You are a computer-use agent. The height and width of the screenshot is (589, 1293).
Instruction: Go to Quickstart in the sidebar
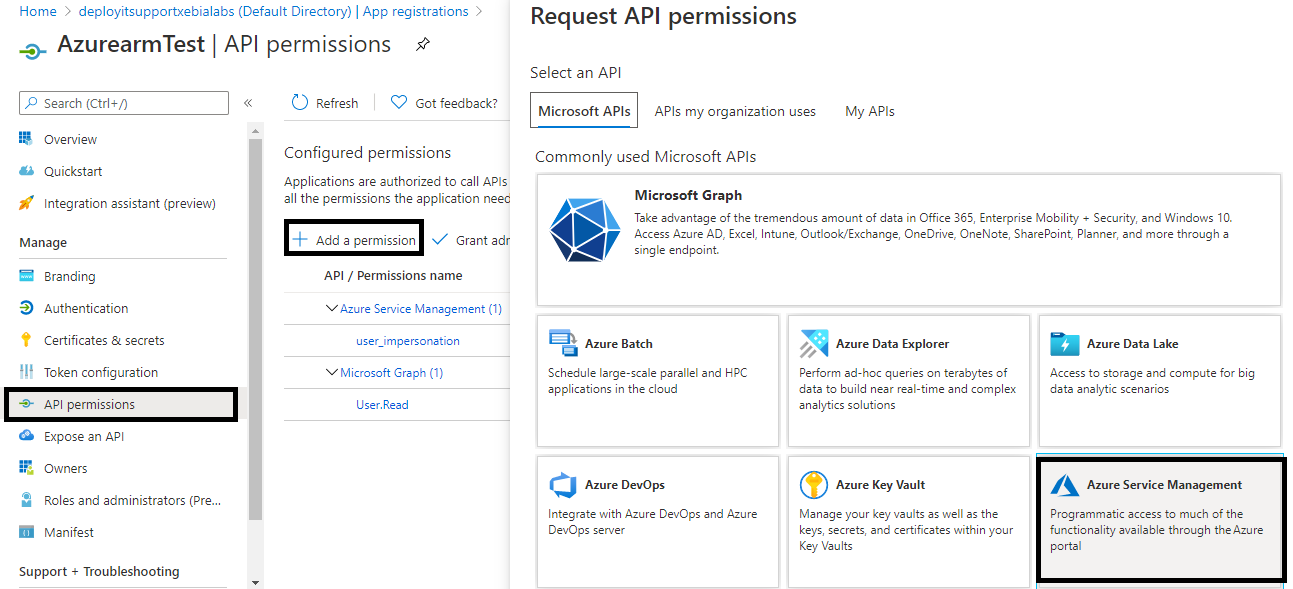click(73, 171)
